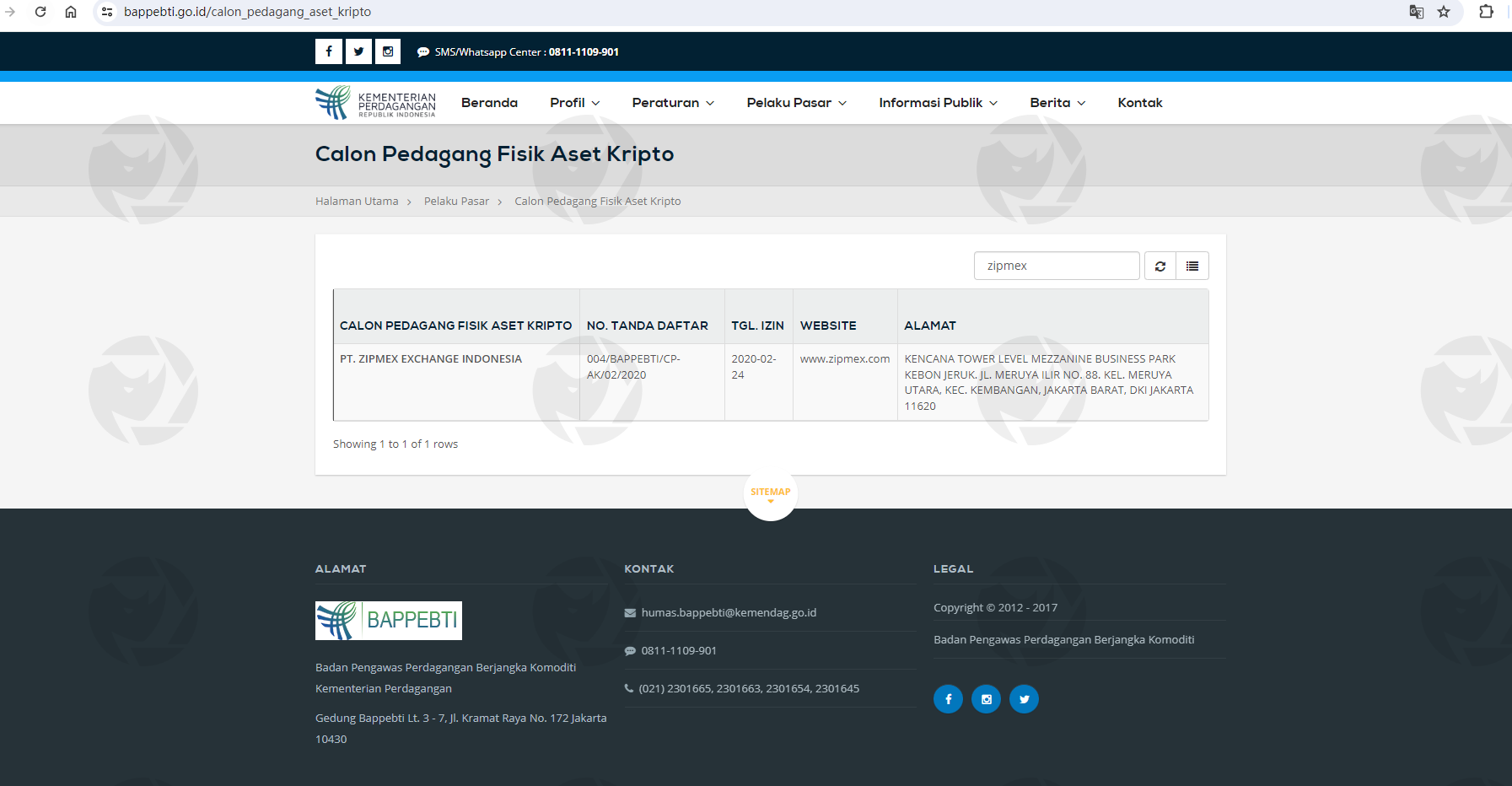This screenshot has height=786, width=1512.
Task: Open the Kontak menu item
Action: point(1139,103)
